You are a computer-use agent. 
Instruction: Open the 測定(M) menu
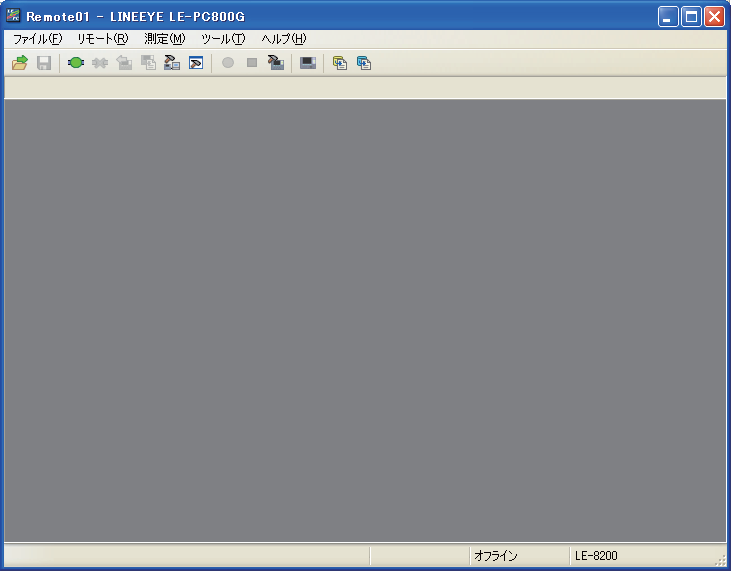coord(165,39)
